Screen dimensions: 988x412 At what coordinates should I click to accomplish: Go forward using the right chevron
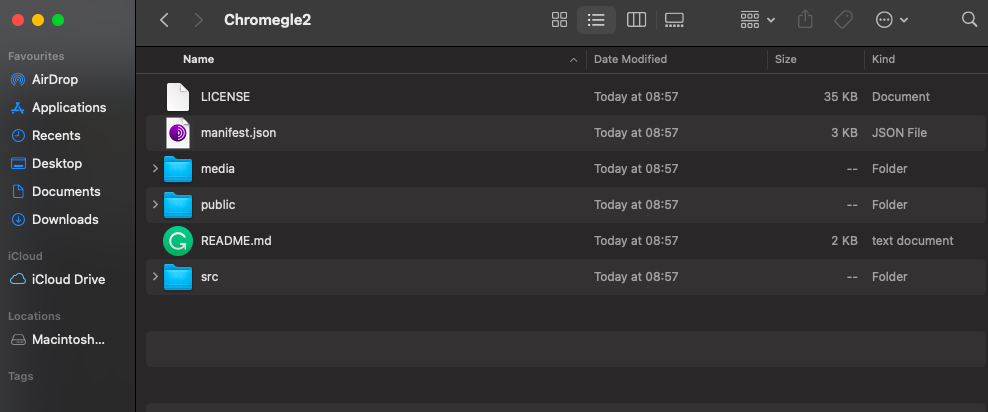point(199,20)
